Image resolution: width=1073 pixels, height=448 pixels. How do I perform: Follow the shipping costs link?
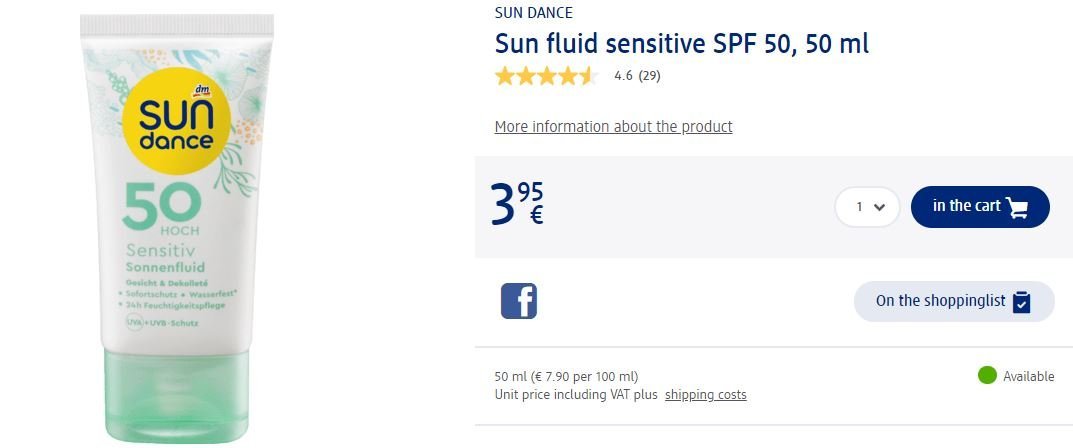(705, 395)
